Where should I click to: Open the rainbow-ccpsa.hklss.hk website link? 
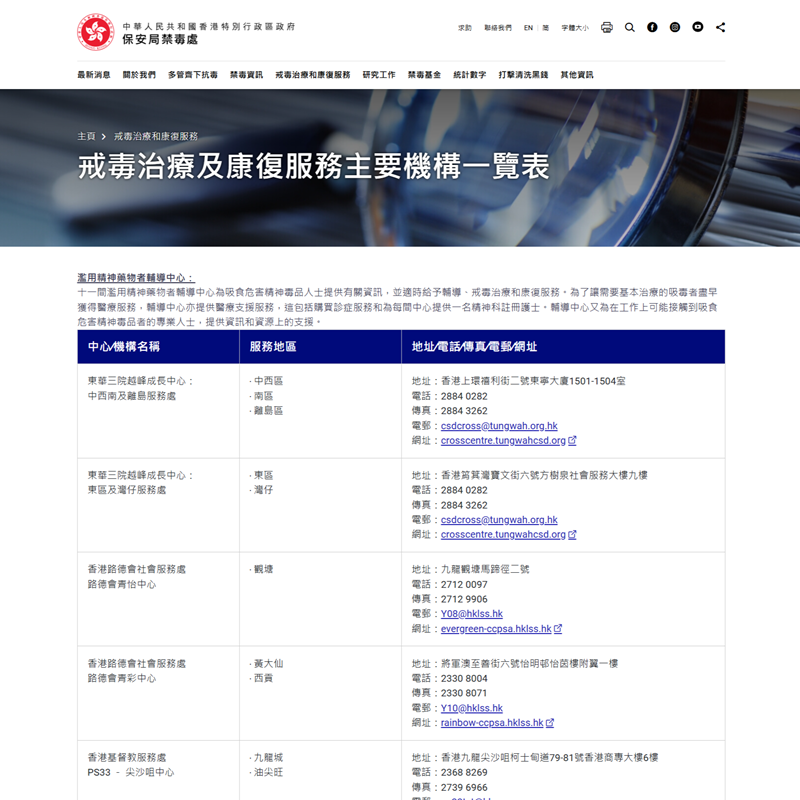point(491,723)
